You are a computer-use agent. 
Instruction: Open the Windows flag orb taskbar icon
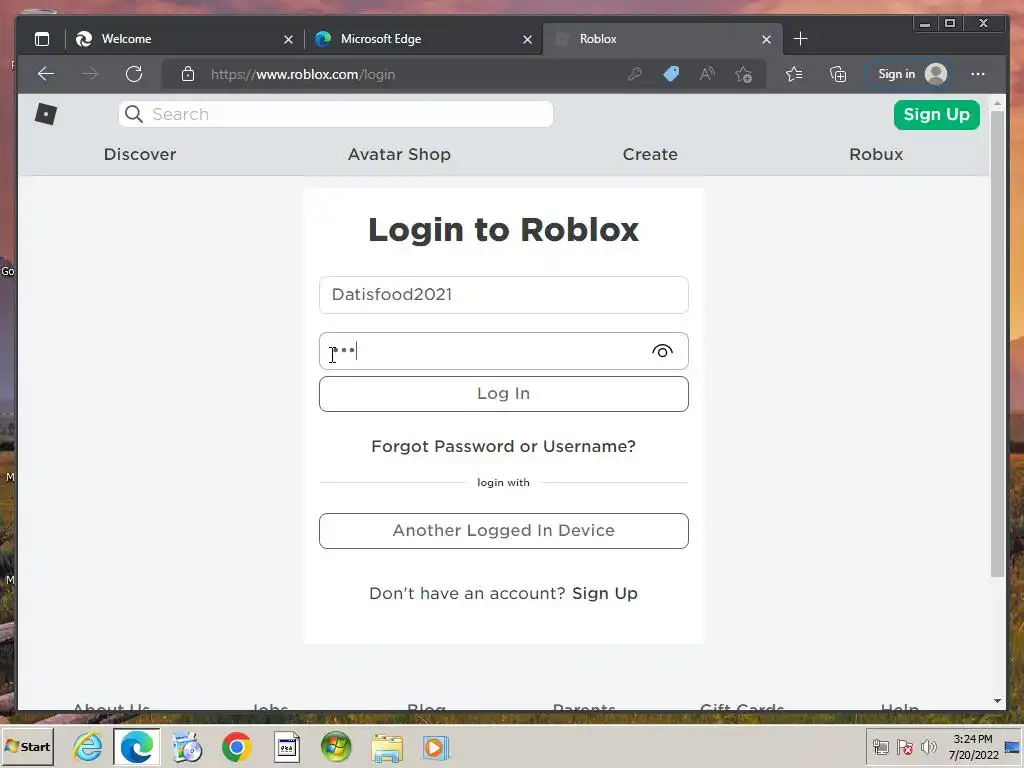tap(336, 747)
